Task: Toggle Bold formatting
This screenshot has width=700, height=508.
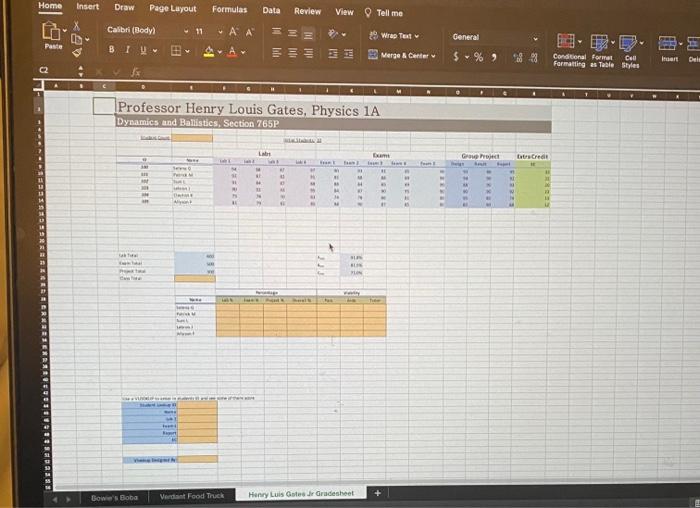Action: click(111, 50)
